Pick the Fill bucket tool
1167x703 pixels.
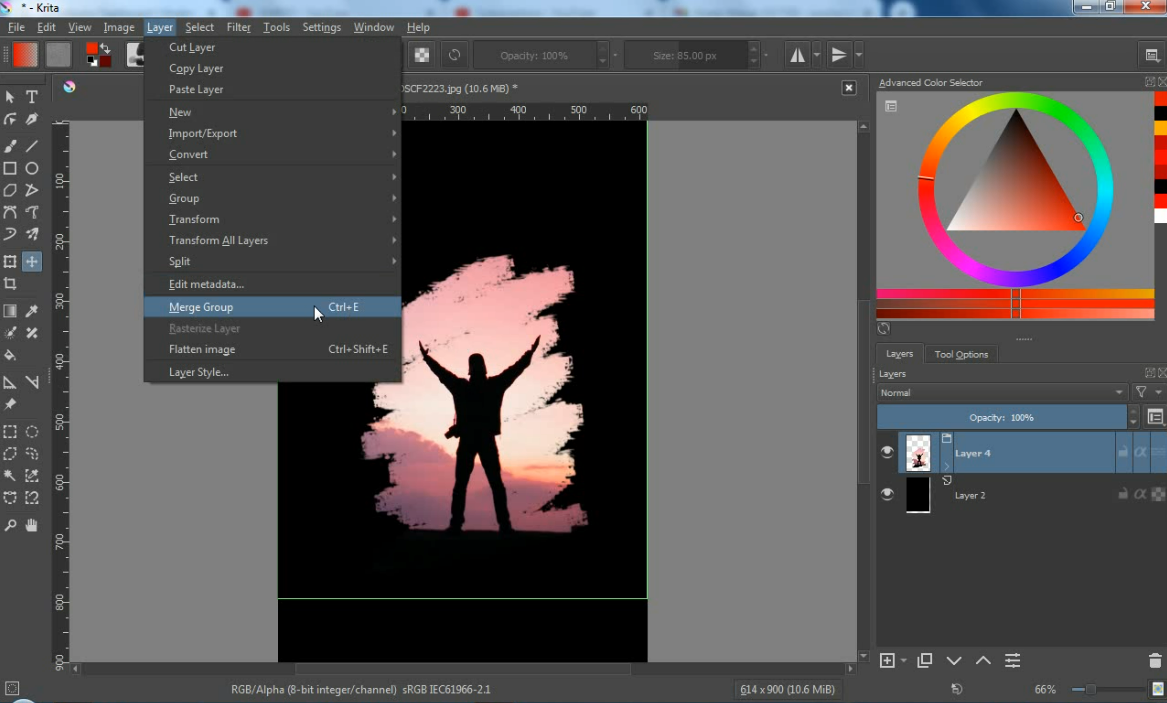(x=10, y=355)
